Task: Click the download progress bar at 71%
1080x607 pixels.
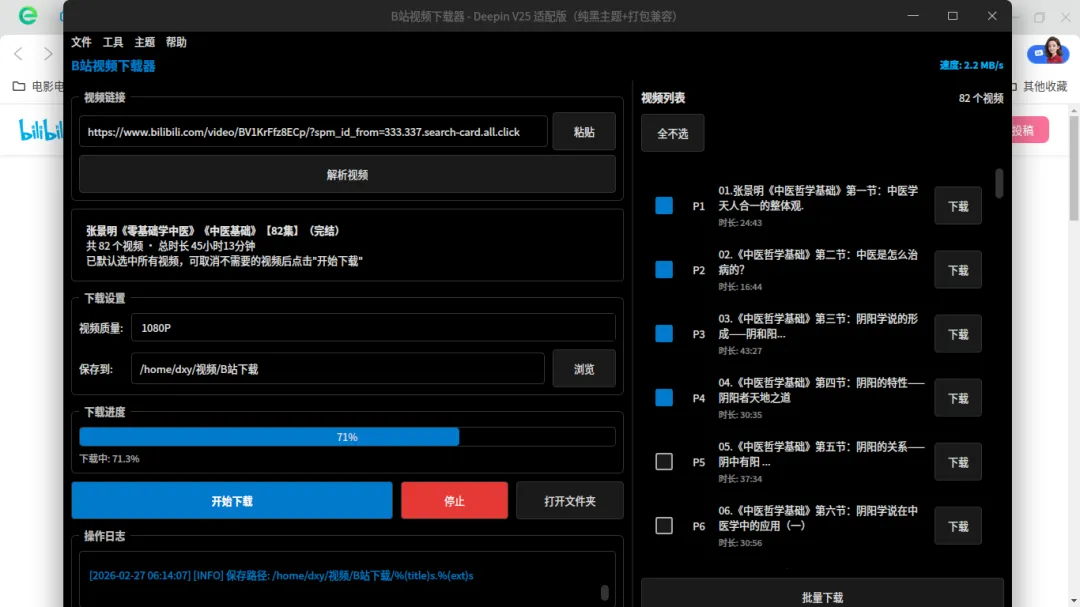Action: (x=347, y=437)
